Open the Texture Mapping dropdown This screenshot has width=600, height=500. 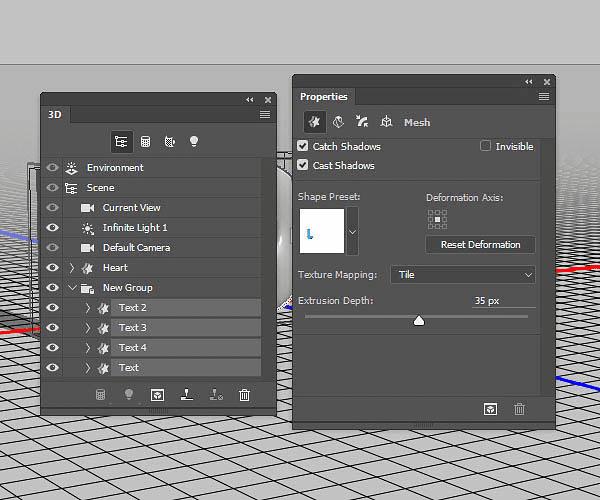(465, 274)
